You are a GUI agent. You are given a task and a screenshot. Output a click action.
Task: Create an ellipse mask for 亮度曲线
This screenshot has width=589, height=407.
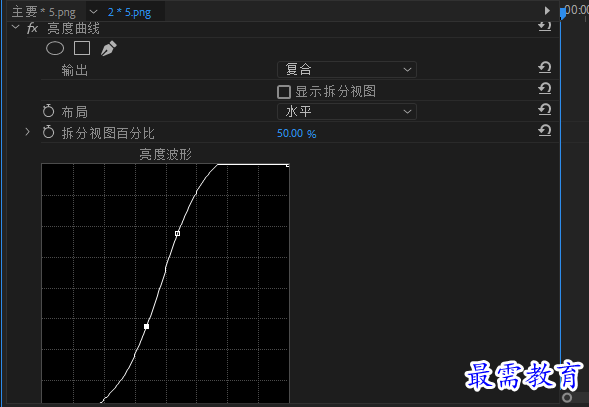click(55, 48)
